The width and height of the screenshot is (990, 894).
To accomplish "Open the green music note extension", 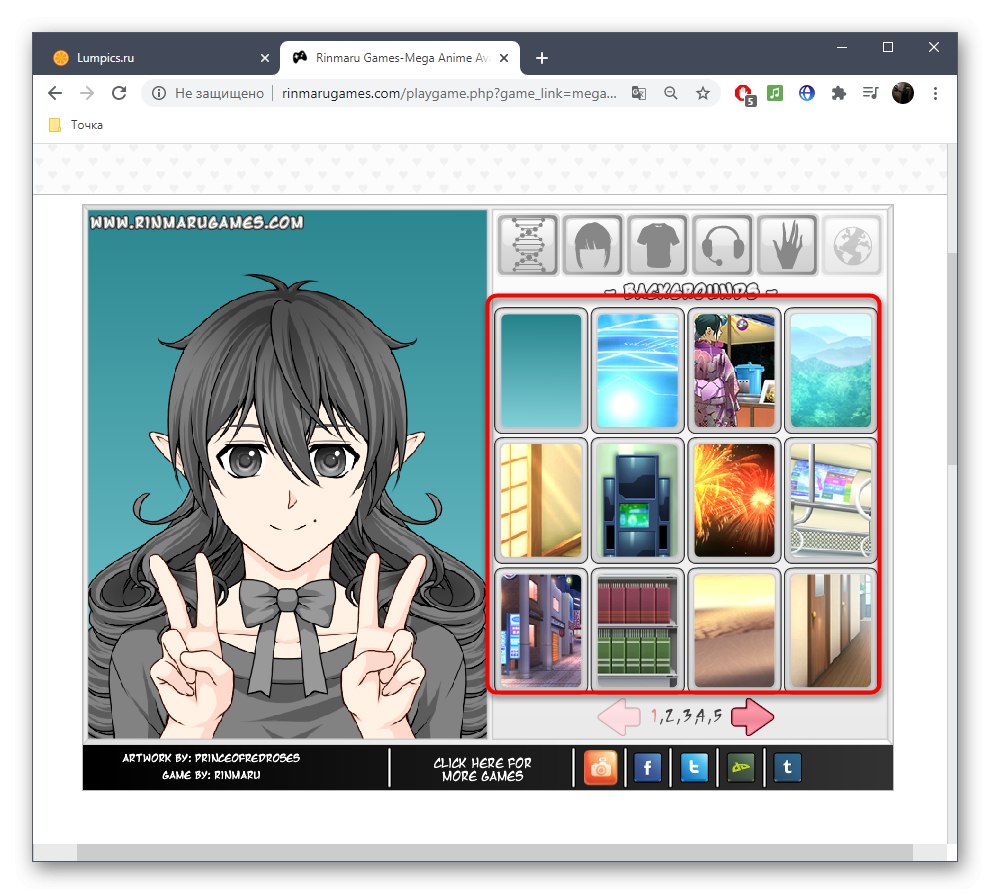I will click(775, 93).
